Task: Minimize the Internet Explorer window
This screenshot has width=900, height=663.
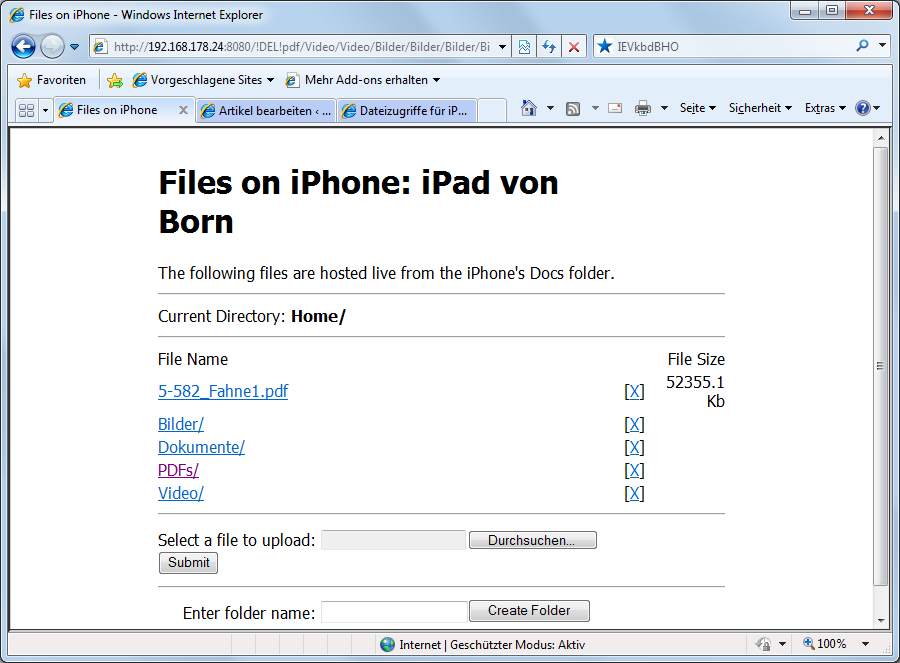Action: click(x=805, y=11)
